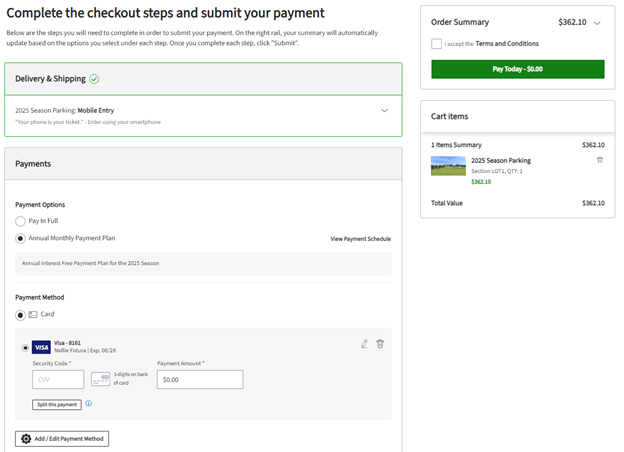
Task: Select the Pay In Full option
Action: 21,220
